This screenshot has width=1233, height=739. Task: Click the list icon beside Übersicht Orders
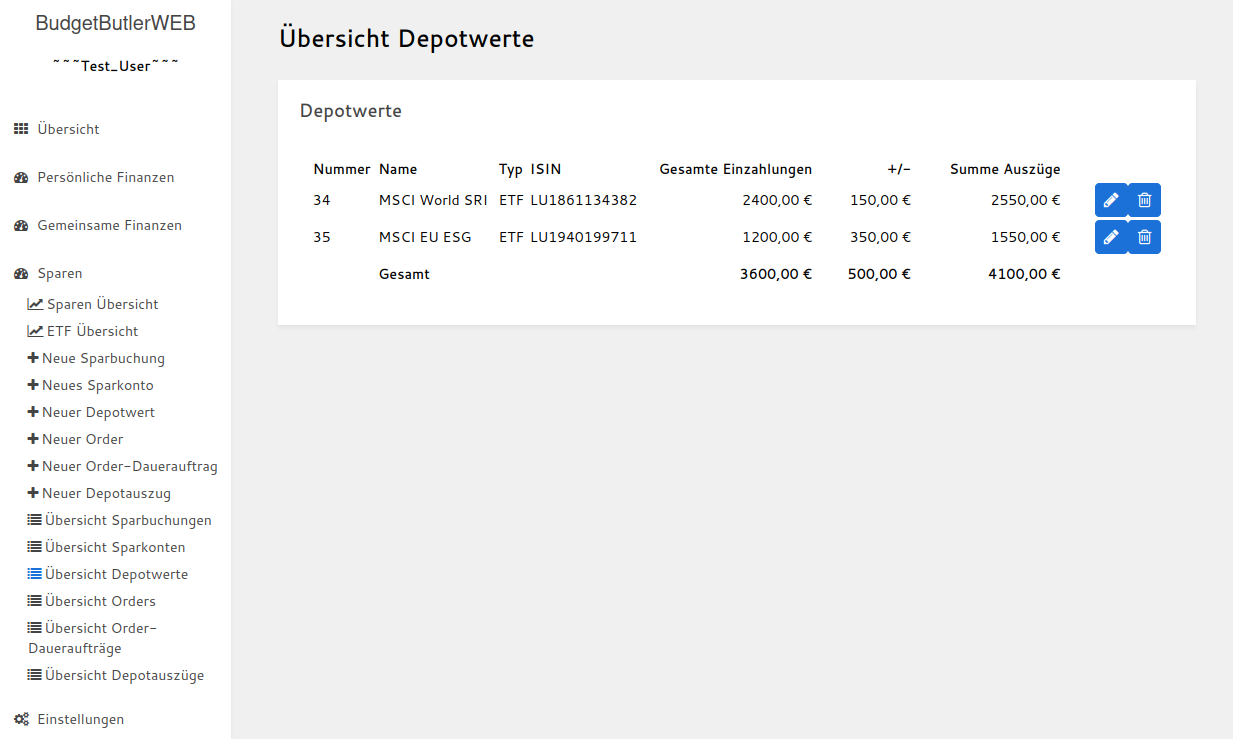(x=35, y=600)
